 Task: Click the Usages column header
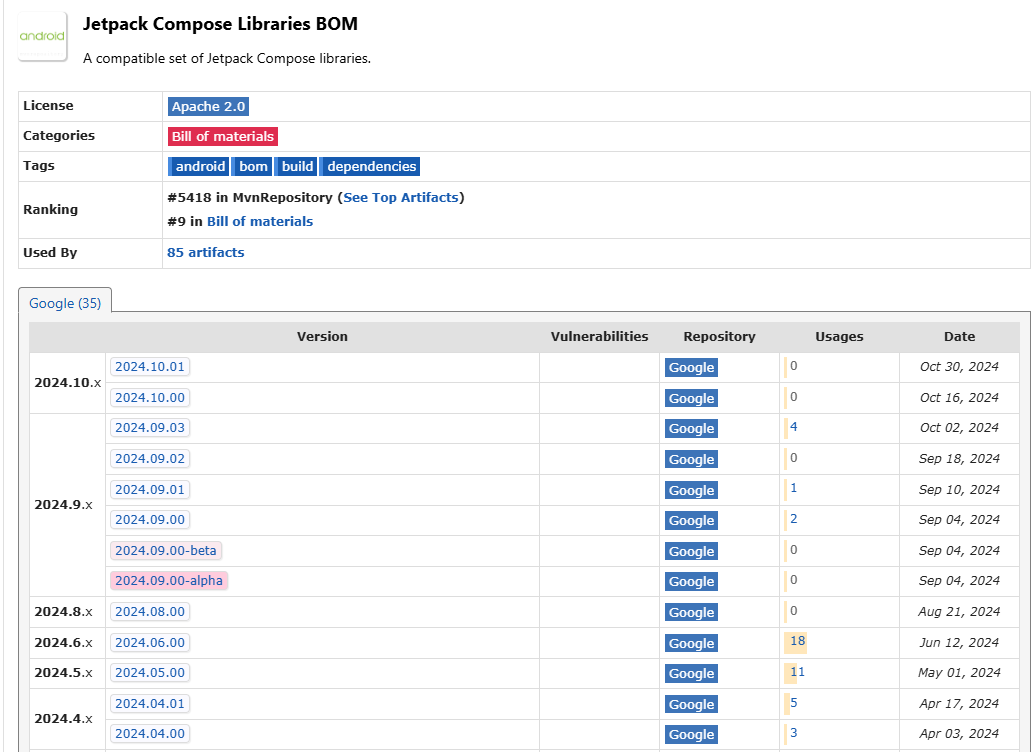[839, 336]
